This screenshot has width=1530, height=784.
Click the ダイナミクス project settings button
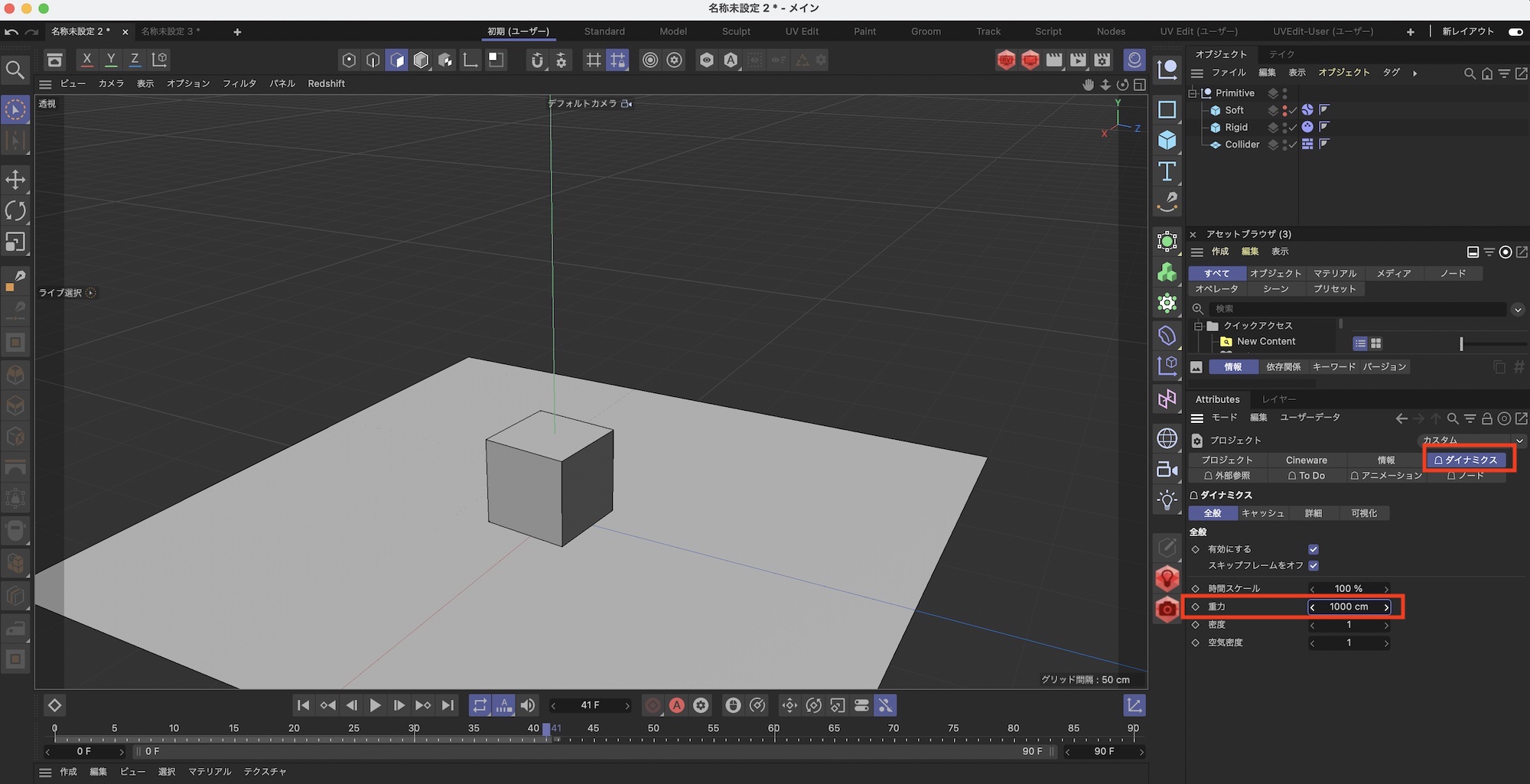[1466, 460]
